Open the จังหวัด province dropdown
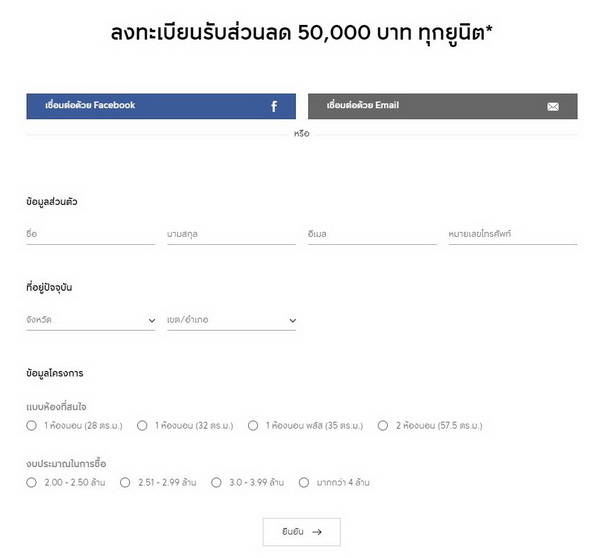The height and width of the screenshot is (558, 600). (90, 321)
